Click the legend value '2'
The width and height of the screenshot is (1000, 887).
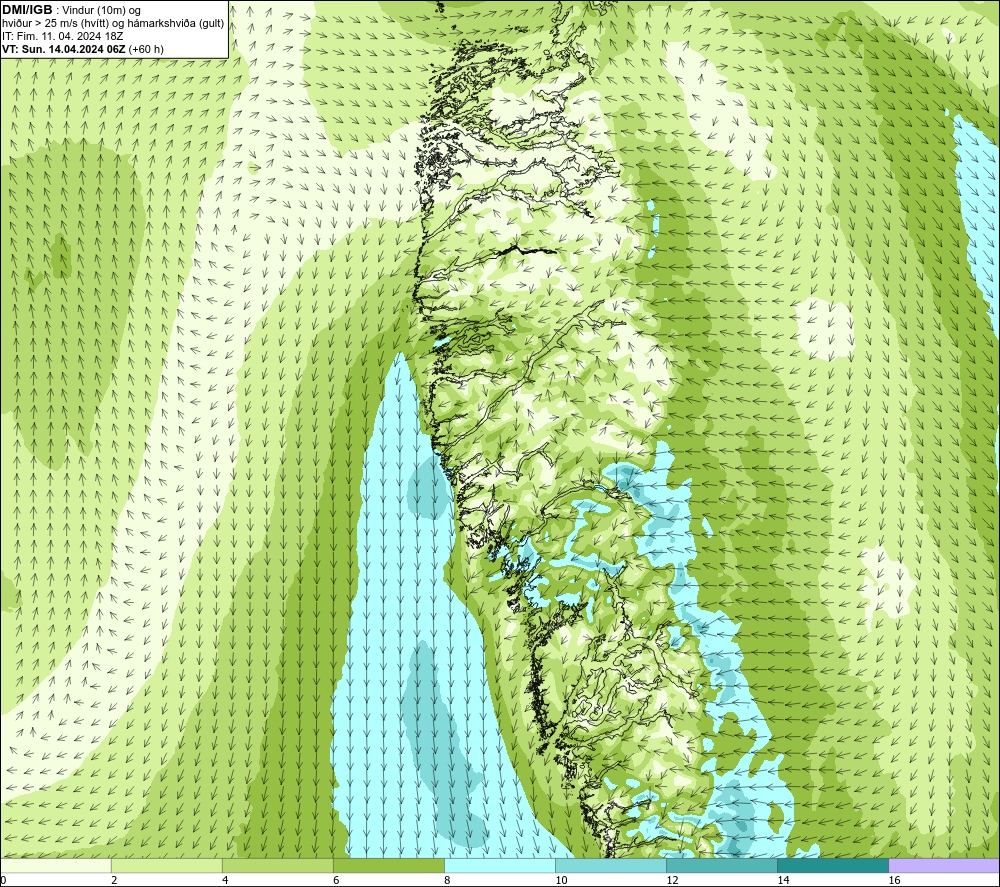pyautogui.click(x=114, y=881)
